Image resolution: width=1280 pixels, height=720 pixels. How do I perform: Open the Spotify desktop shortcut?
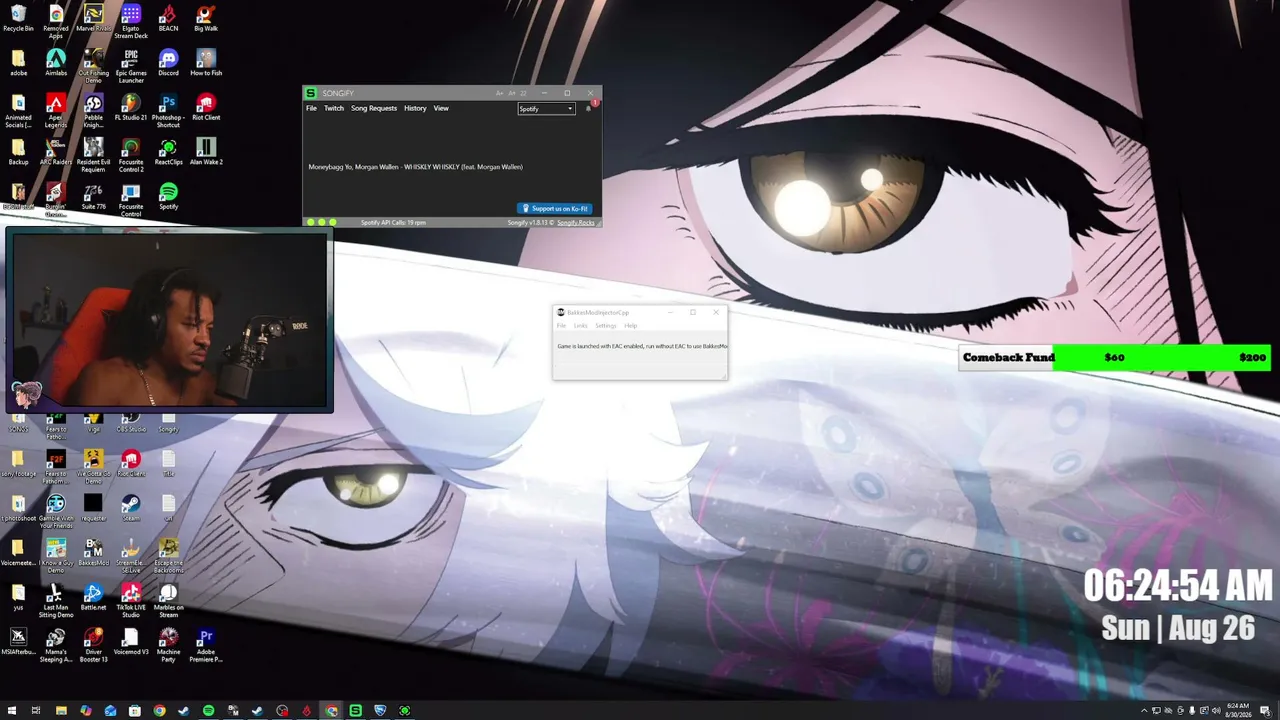coord(168,196)
